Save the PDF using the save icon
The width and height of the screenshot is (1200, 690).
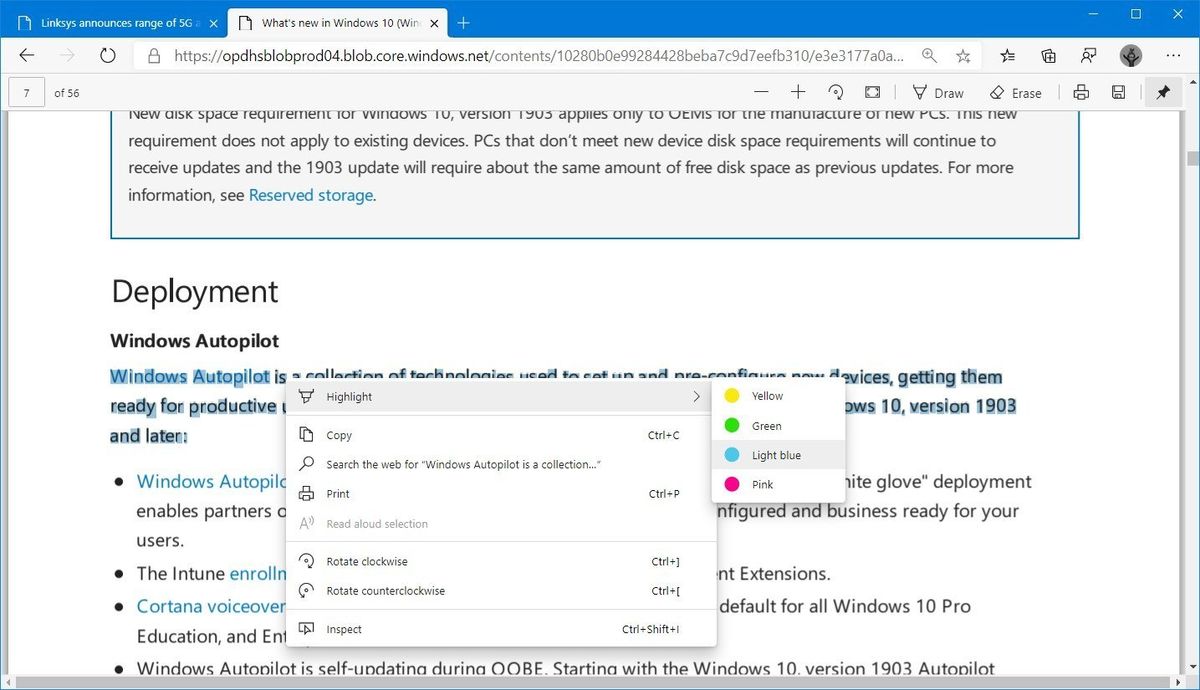pos(1118,91)
